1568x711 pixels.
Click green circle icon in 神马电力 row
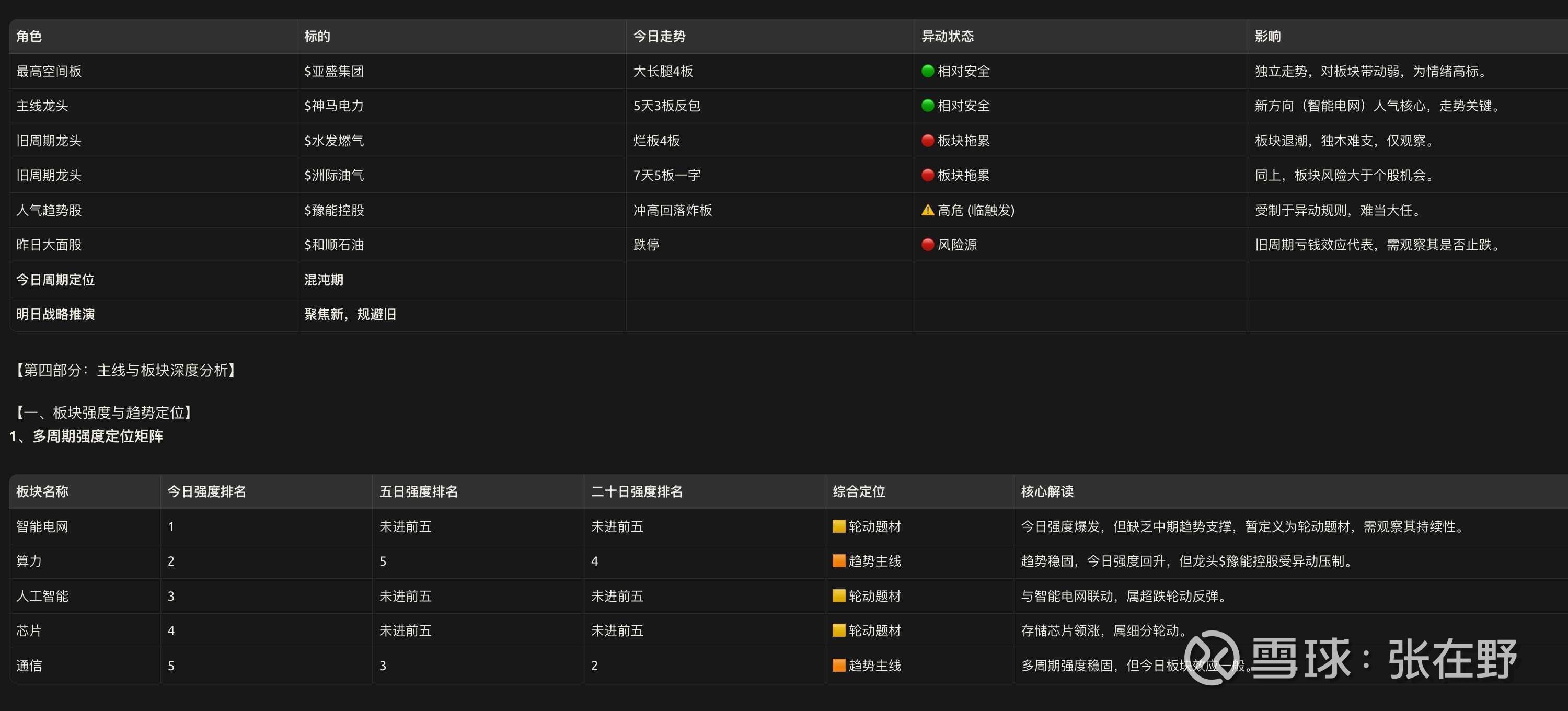click(928, 106)
